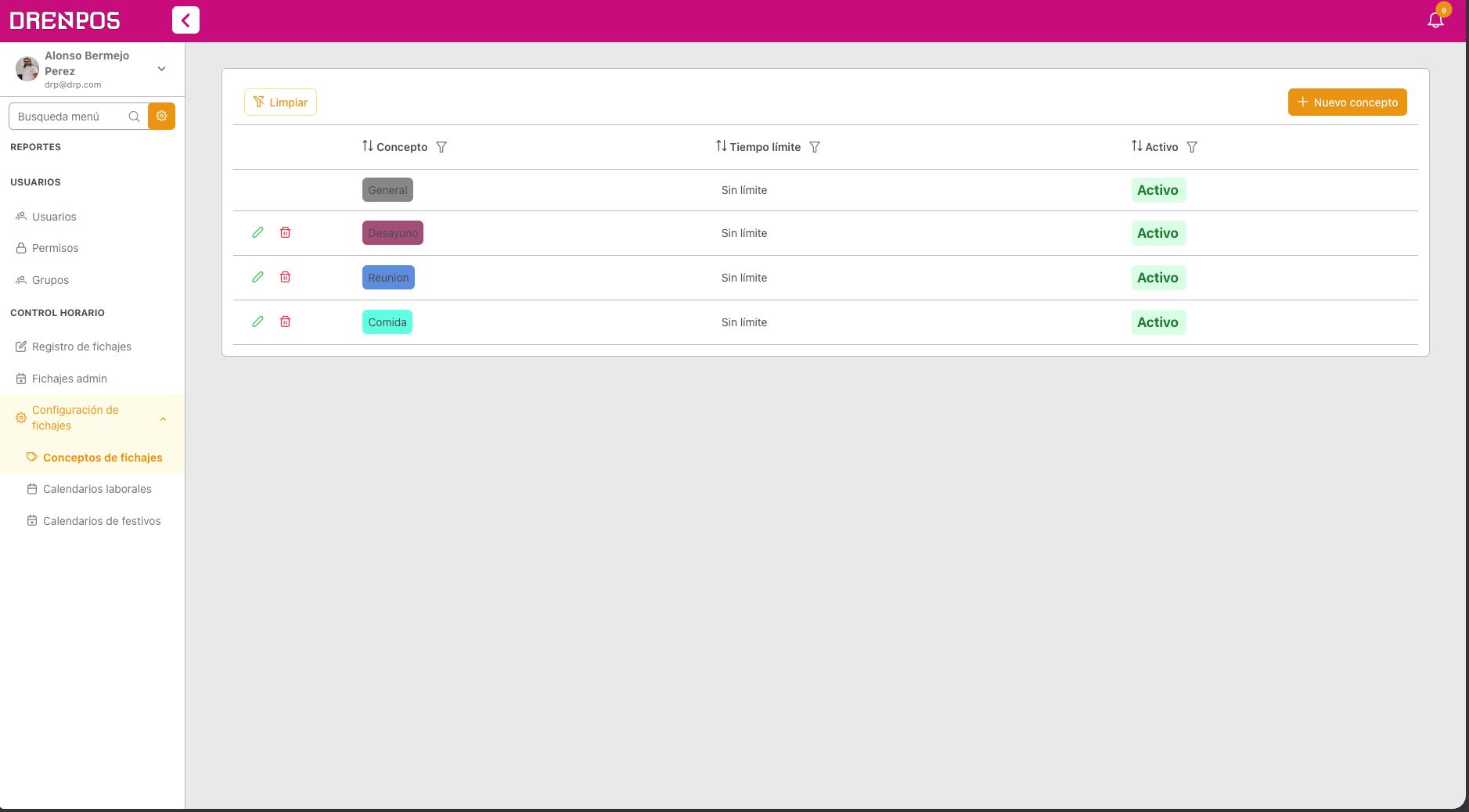The image size is (1469, 812).
Task: Delete the Comida concept with the trash icon
Action: click(x=286, y=322)
